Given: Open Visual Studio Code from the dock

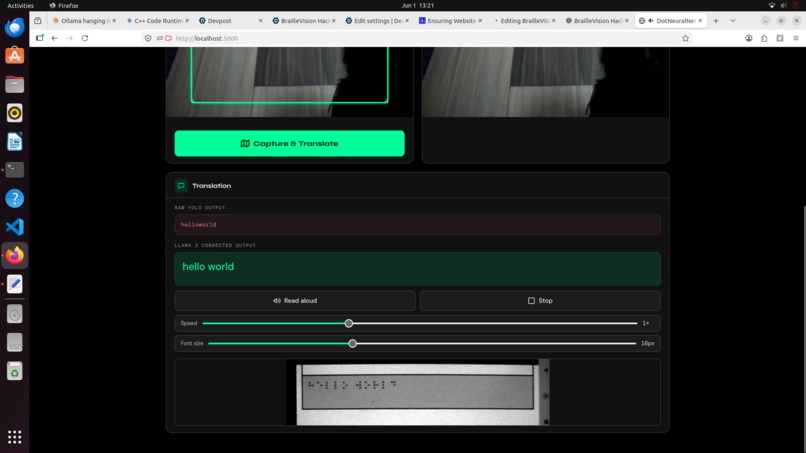Looking at the screenshot, I should [x=14, y=227].
